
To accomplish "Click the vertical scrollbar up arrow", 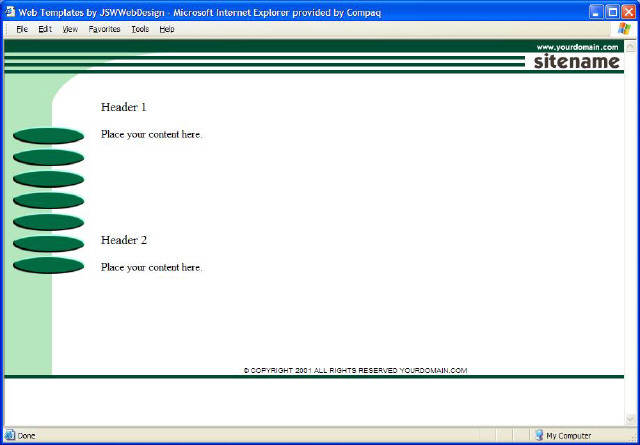I will (631, 46).
